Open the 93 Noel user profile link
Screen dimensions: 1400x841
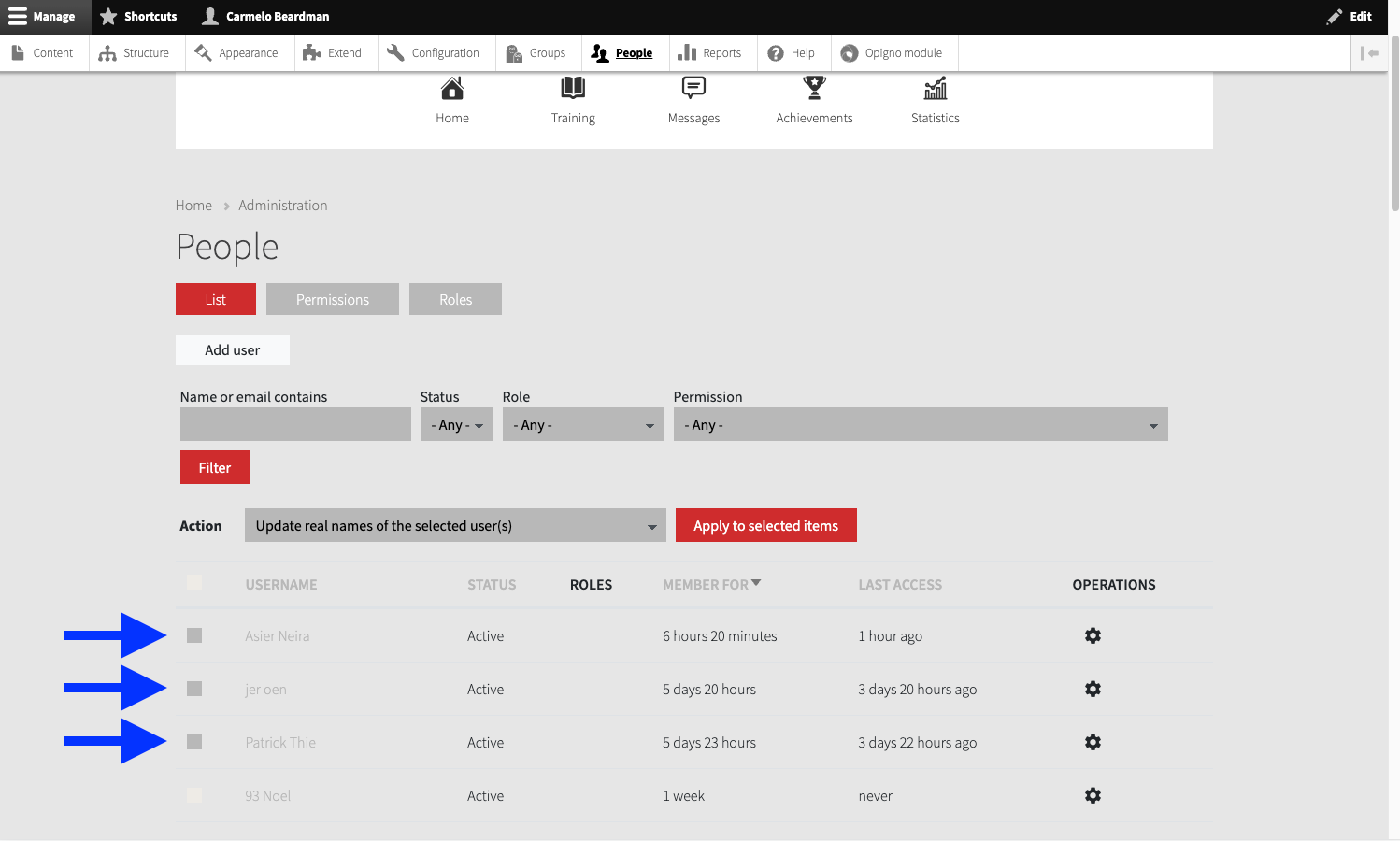pos(268,796)
